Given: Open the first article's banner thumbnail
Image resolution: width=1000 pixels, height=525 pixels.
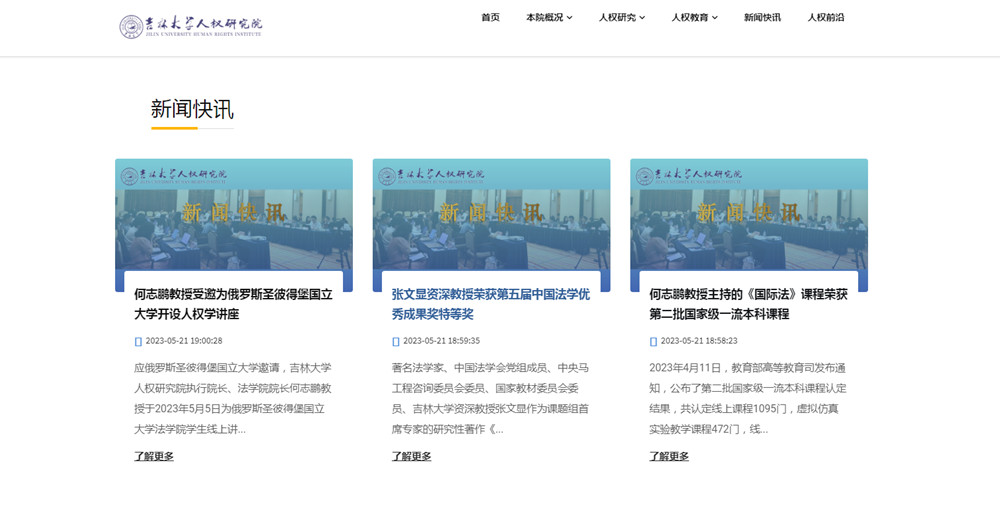Looking at the screenshot, I should (x=233, y=213).
